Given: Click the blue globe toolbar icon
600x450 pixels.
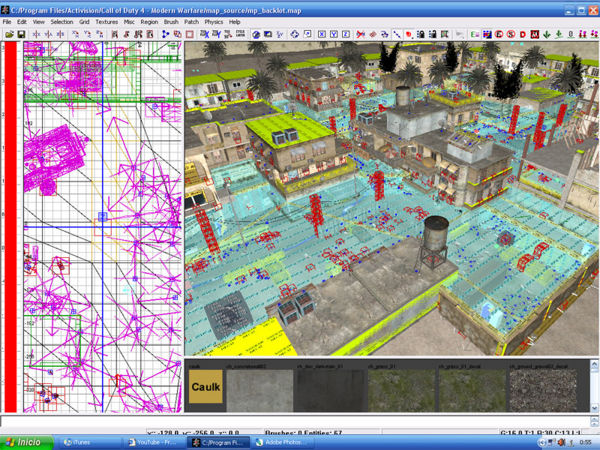Looking at the screenshot, I should tap(256, 34).
